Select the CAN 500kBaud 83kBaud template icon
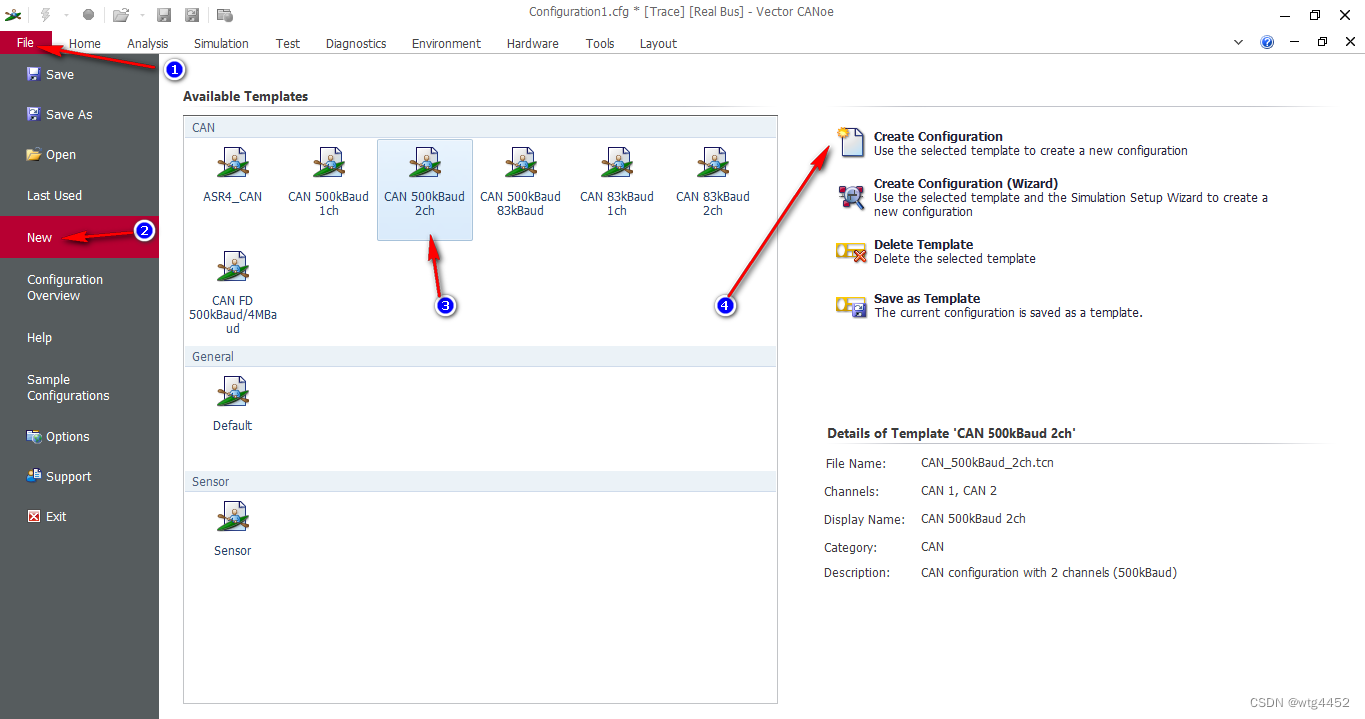Viewport: 1365px width, 719px height. coord(520,163)
